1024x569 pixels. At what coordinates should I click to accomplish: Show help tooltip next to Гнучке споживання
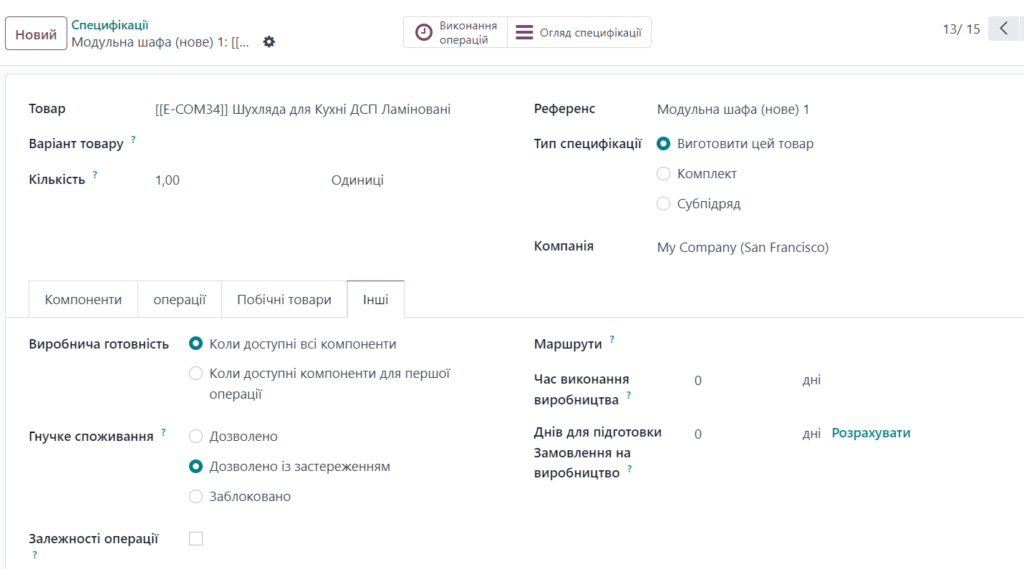[x=163, y=432]
